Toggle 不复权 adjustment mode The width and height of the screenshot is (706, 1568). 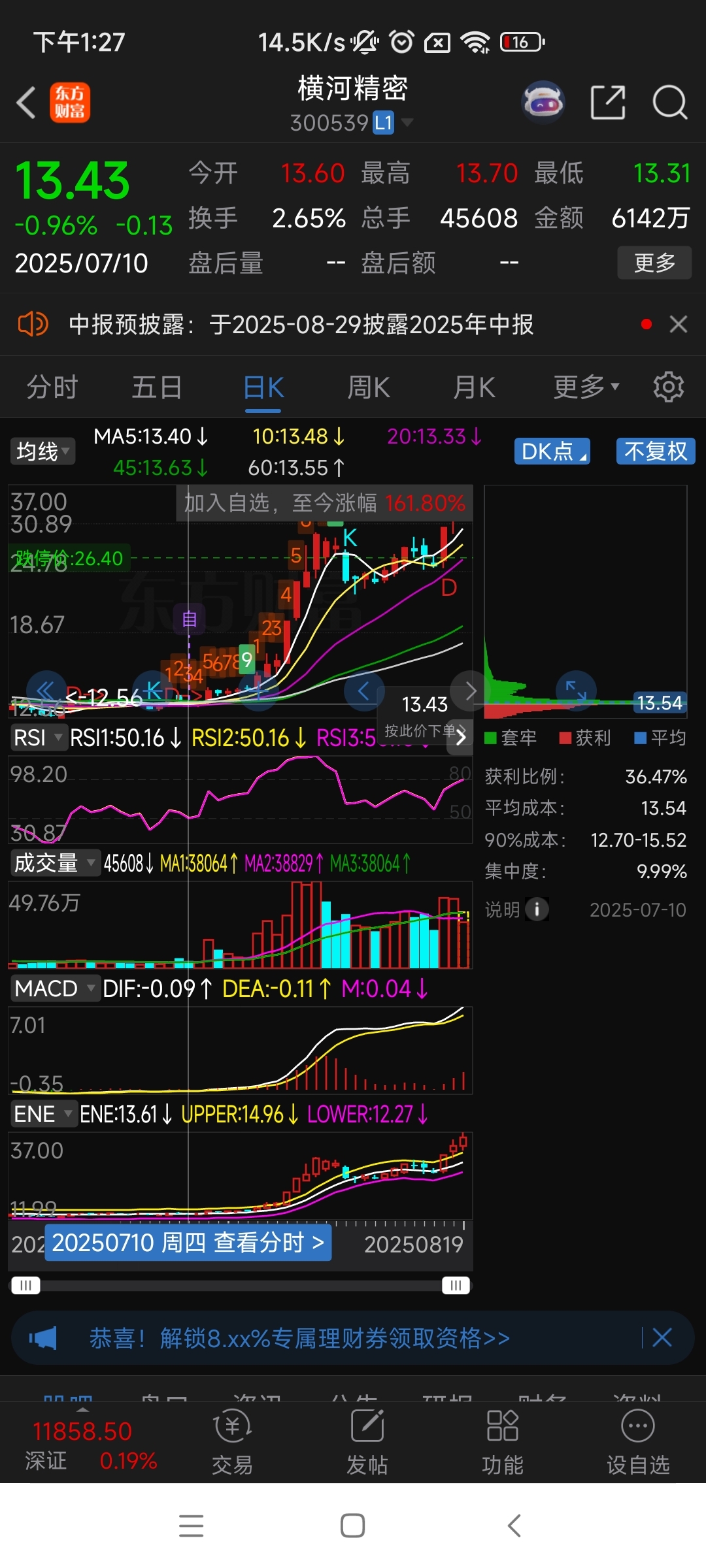[x=656, y=451]
